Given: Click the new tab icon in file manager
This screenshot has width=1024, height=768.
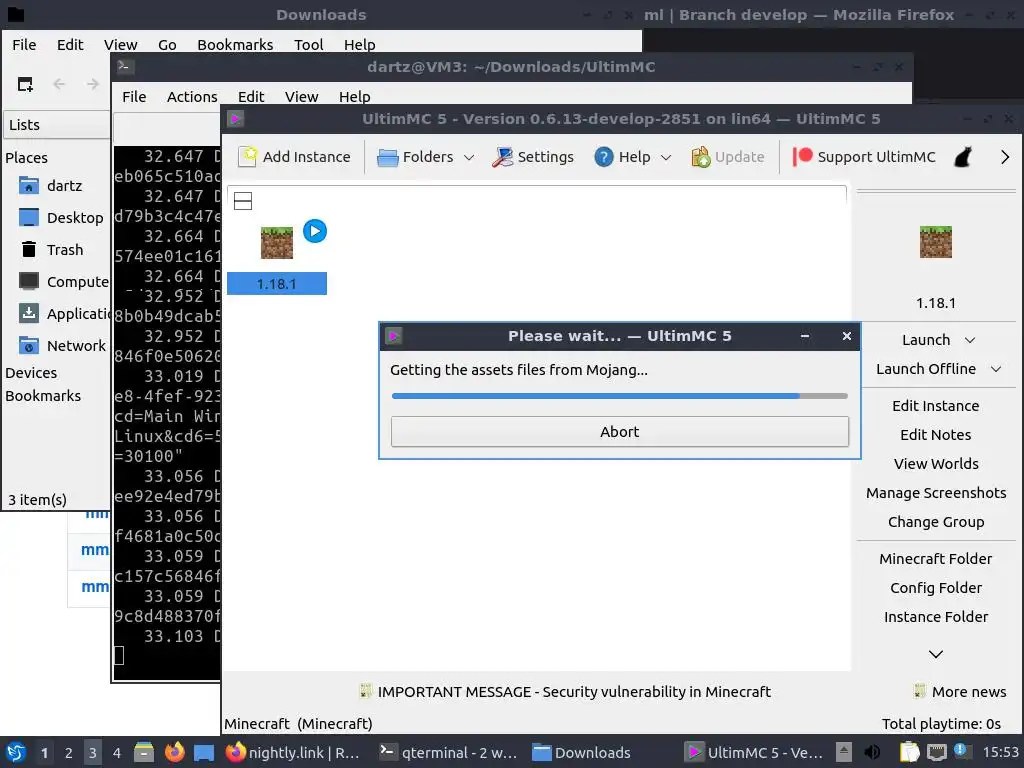Looking at the screenshot, I should point(25,84).
